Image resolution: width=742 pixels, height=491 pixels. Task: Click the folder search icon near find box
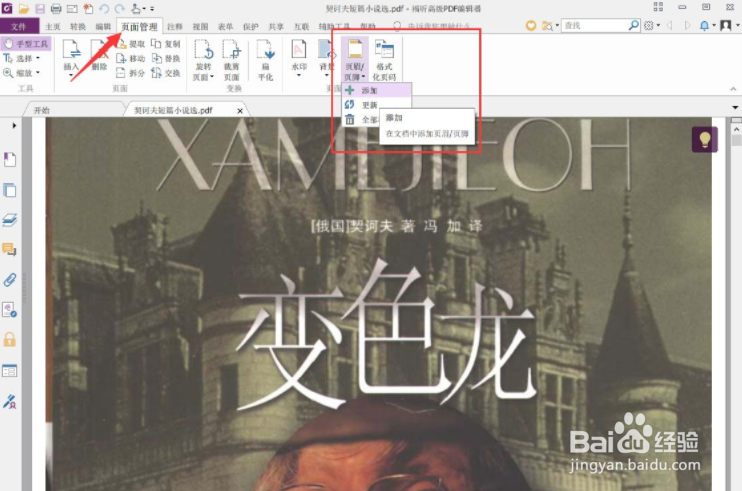548,26
